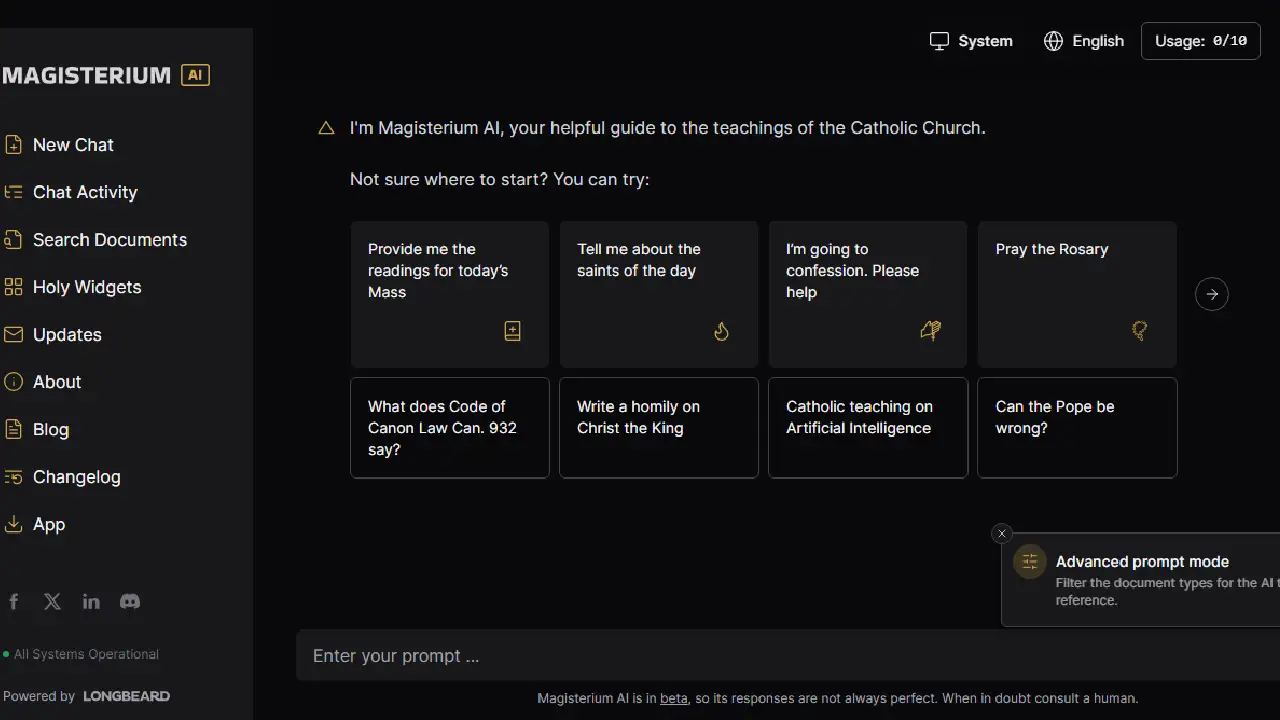Open Search Documents
Screen dimensions: 1280x720
pyautogui.click(x=110, y=240)
